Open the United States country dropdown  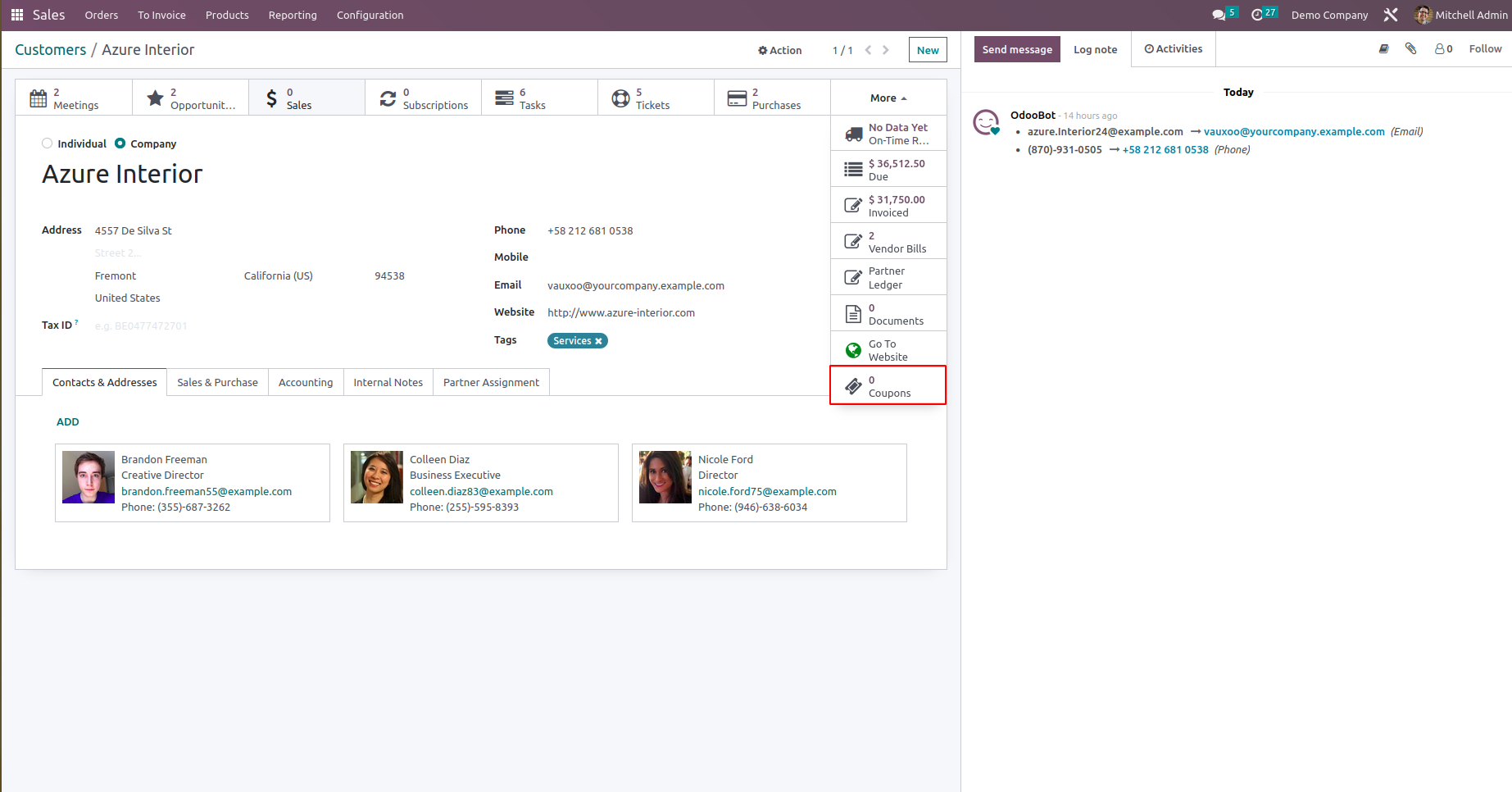tap(127, 298)
